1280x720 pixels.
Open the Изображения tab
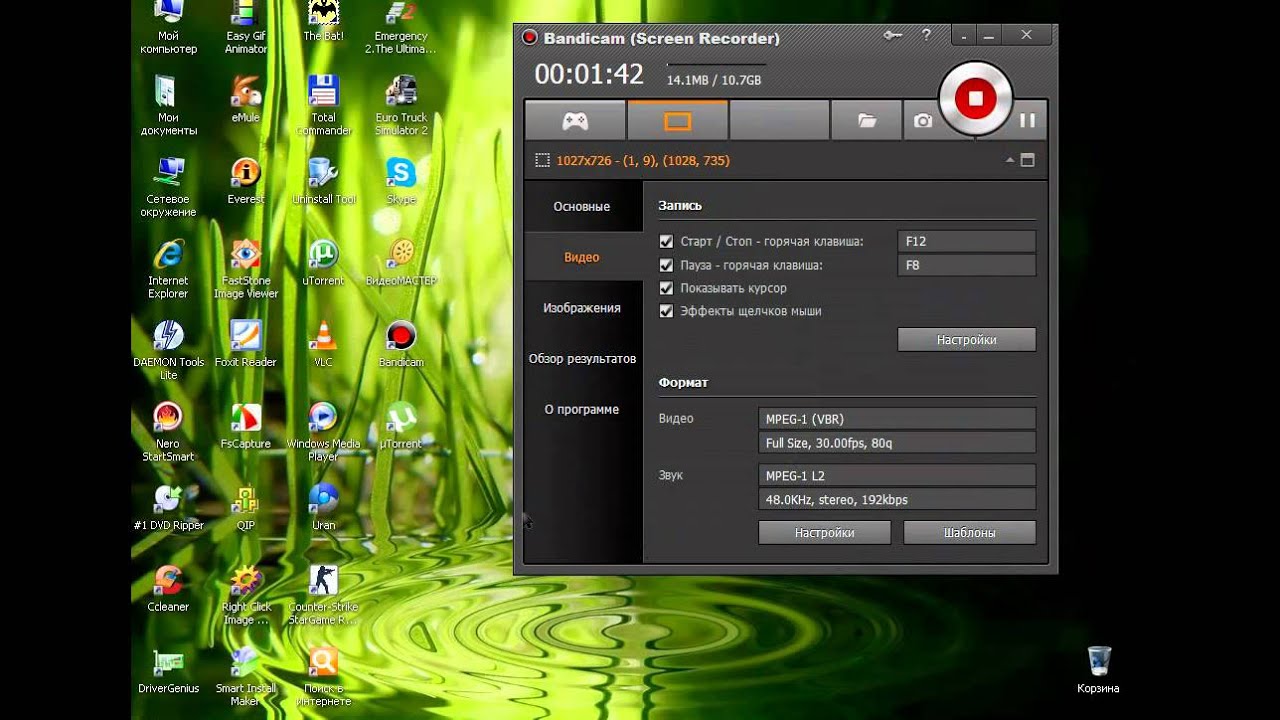582,308
